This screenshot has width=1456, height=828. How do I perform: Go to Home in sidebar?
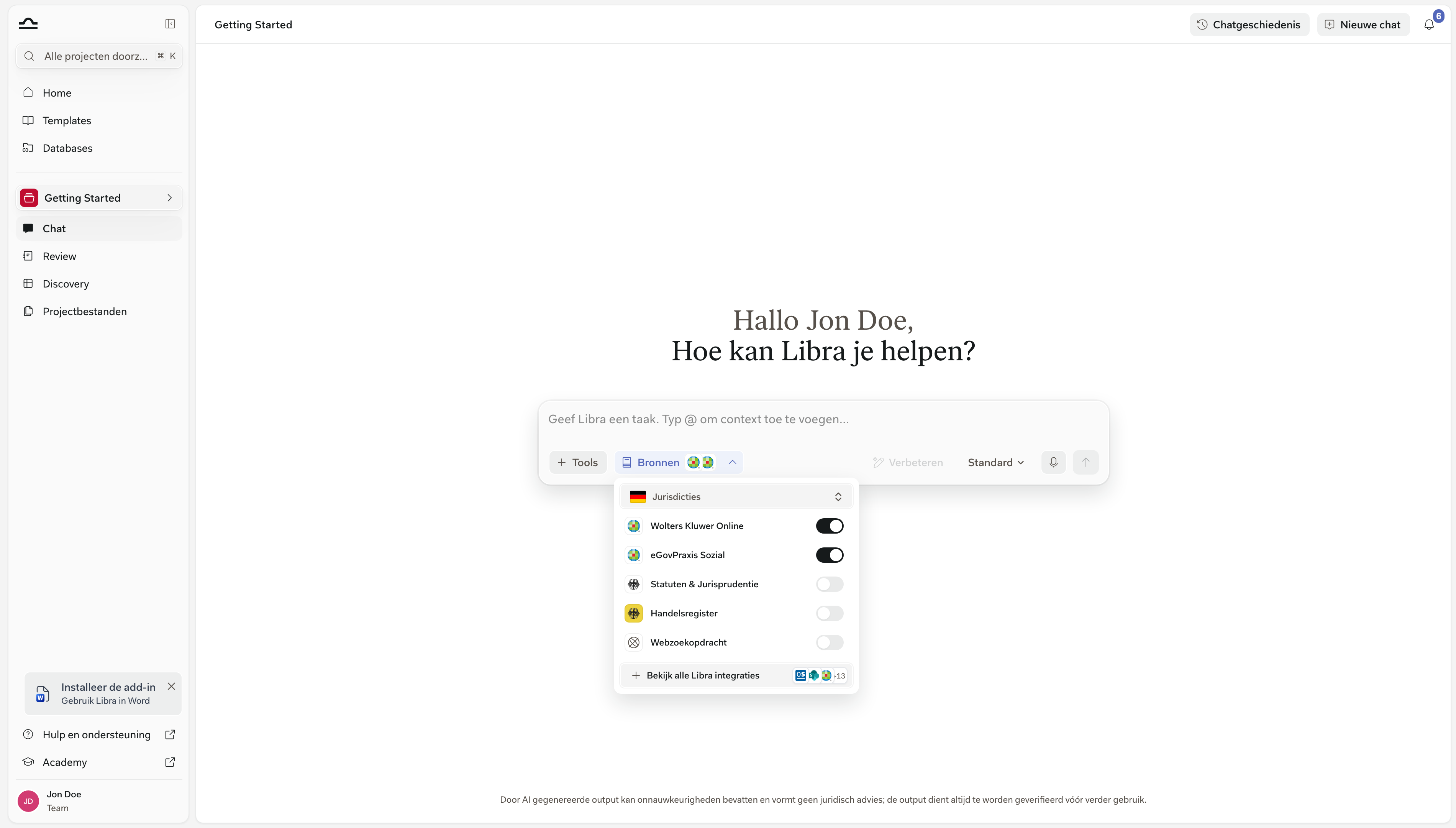tap(99, 93)
